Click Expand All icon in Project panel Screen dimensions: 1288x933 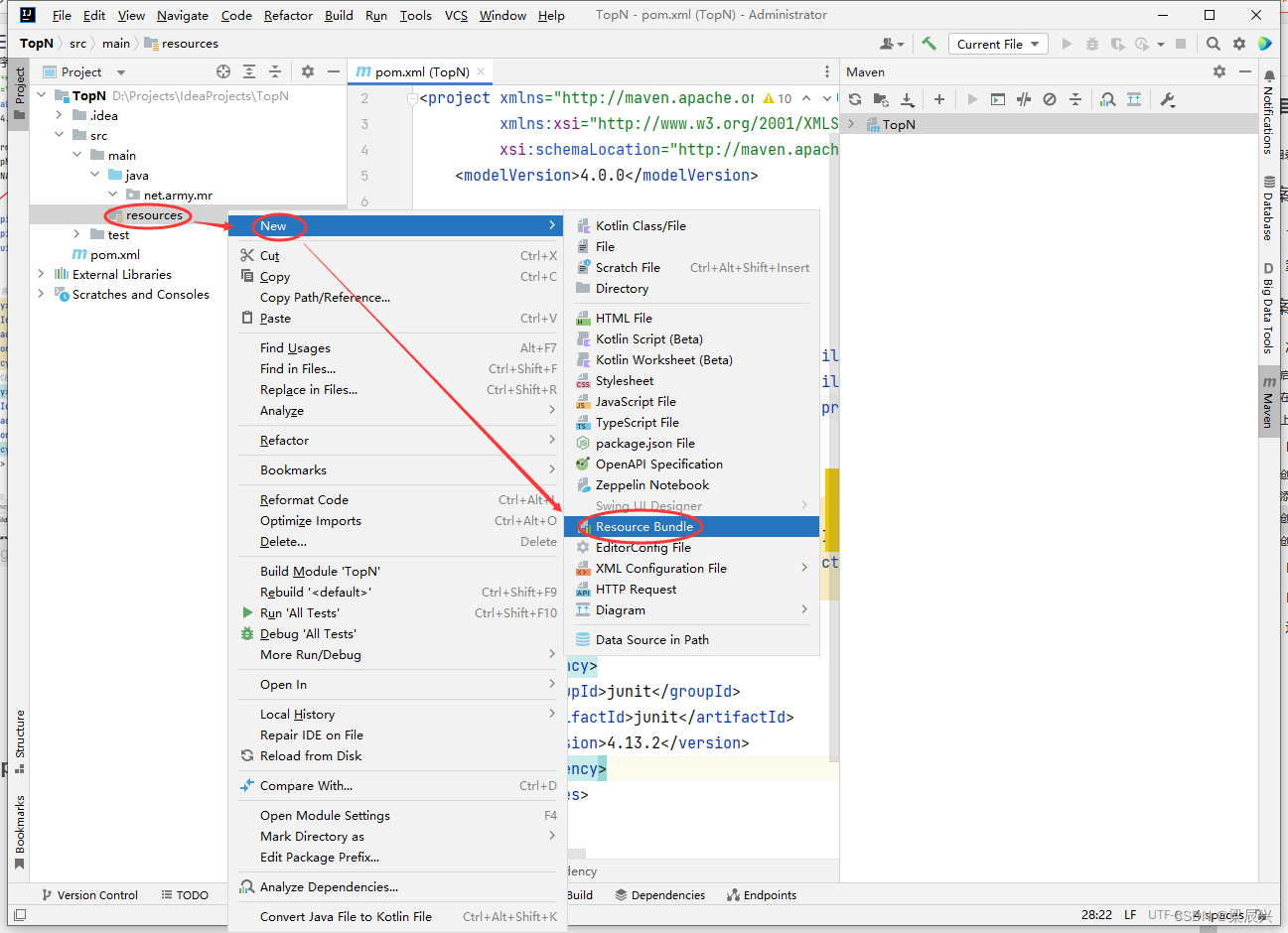[249, 71]
